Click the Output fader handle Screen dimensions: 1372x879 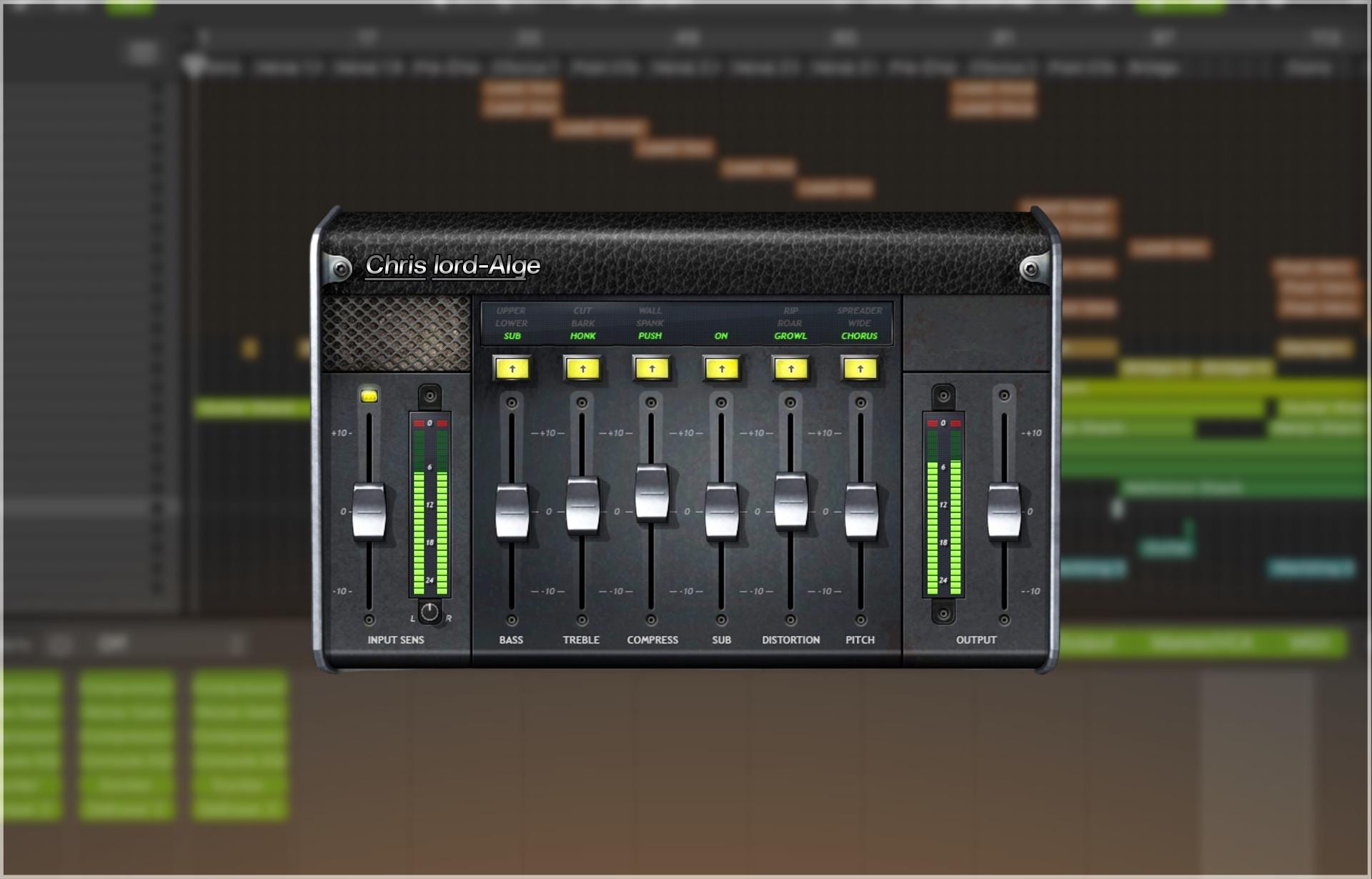point(1004,511)
